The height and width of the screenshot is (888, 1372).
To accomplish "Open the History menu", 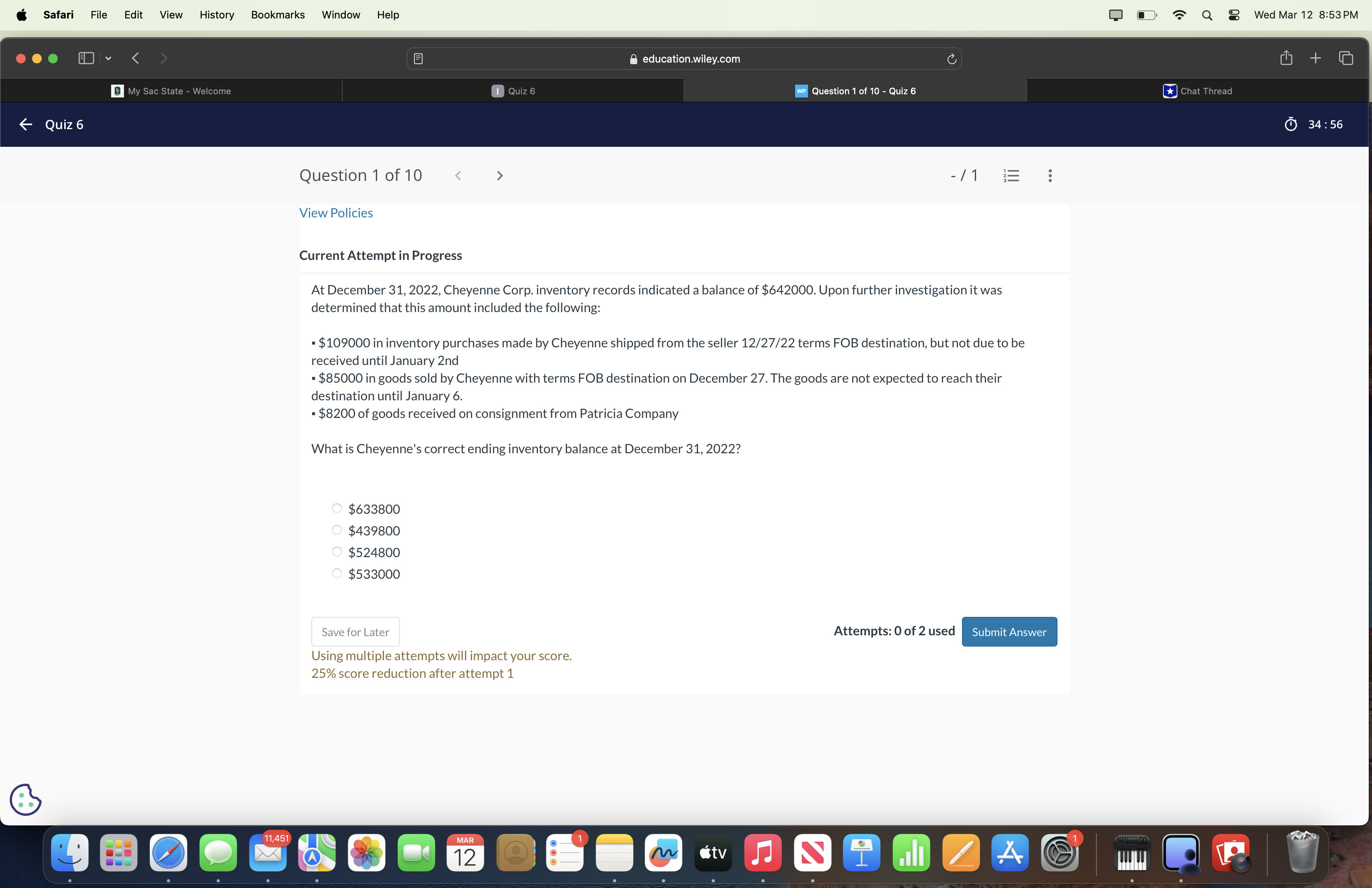I will [216, 15].
